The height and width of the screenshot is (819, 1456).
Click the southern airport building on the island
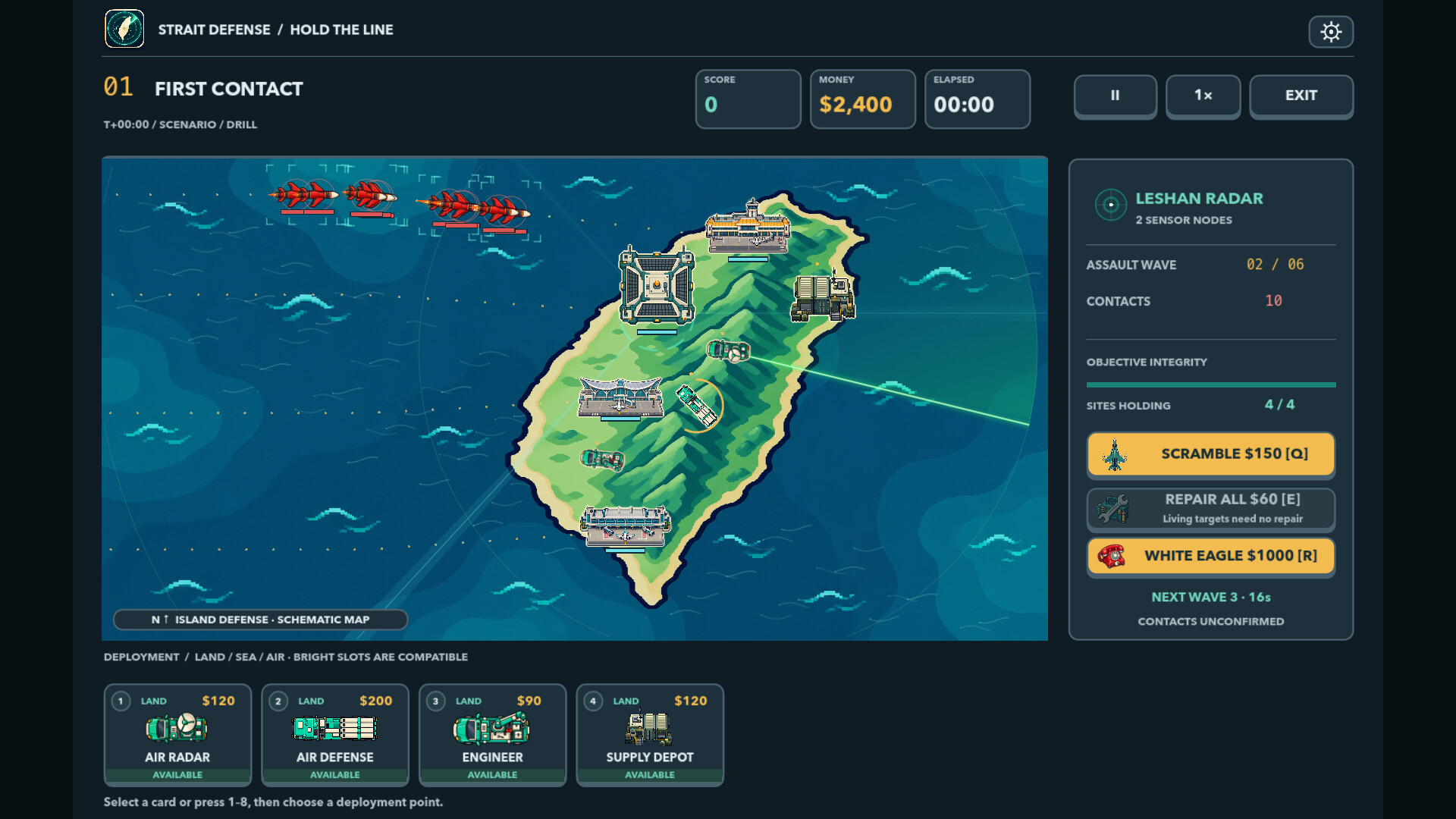click(626, 525)
